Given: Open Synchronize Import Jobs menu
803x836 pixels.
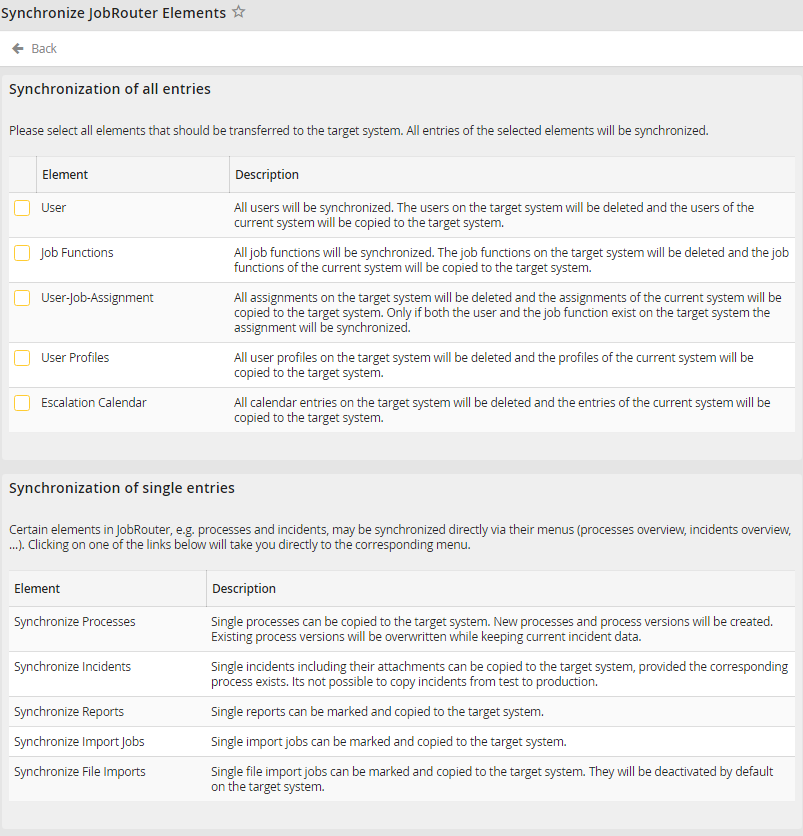Looking at the screenshot, I should coord(79,742).
